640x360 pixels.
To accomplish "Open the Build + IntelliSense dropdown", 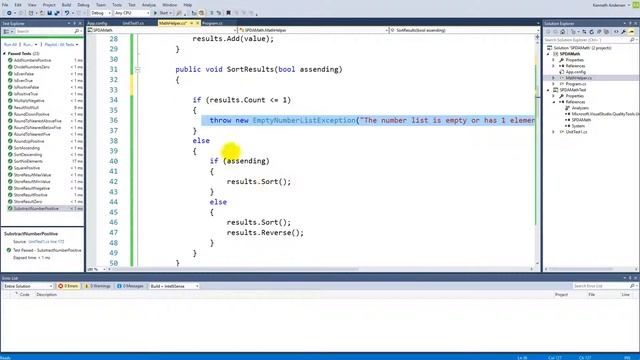I will (x=174, y=286).
